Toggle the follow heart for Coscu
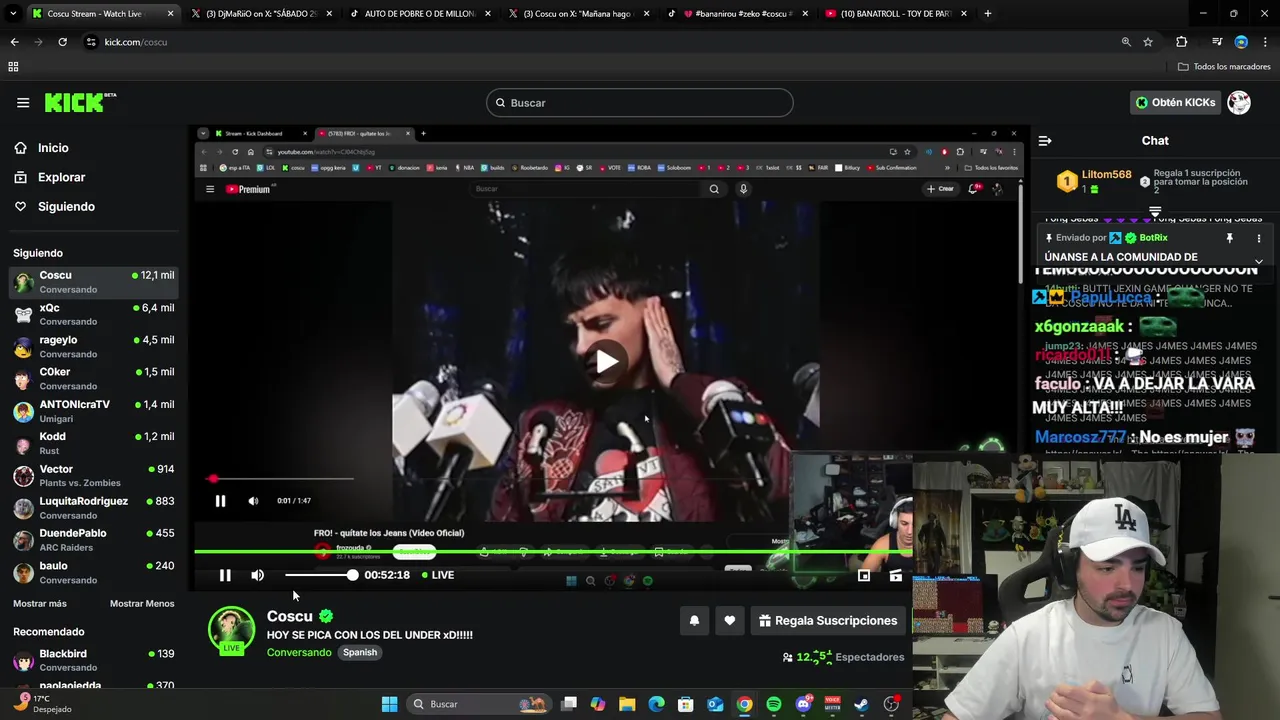 (x=730, y=621)
